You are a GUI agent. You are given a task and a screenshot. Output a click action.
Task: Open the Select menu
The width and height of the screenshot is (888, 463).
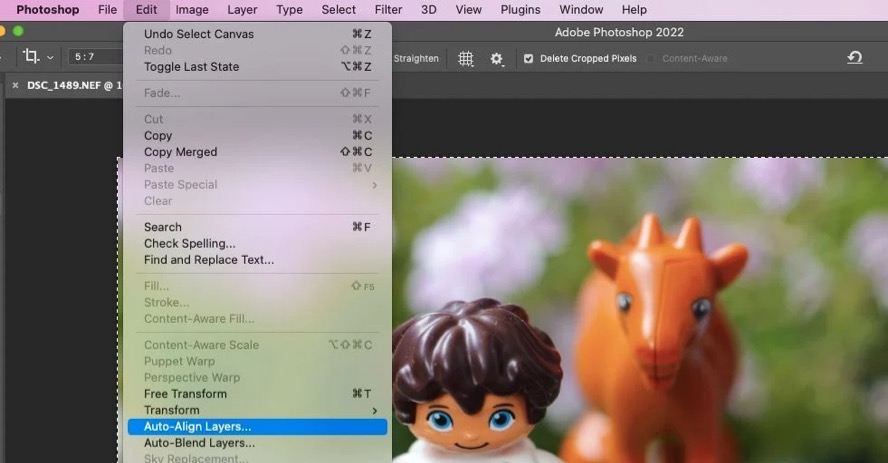(339, 10)
